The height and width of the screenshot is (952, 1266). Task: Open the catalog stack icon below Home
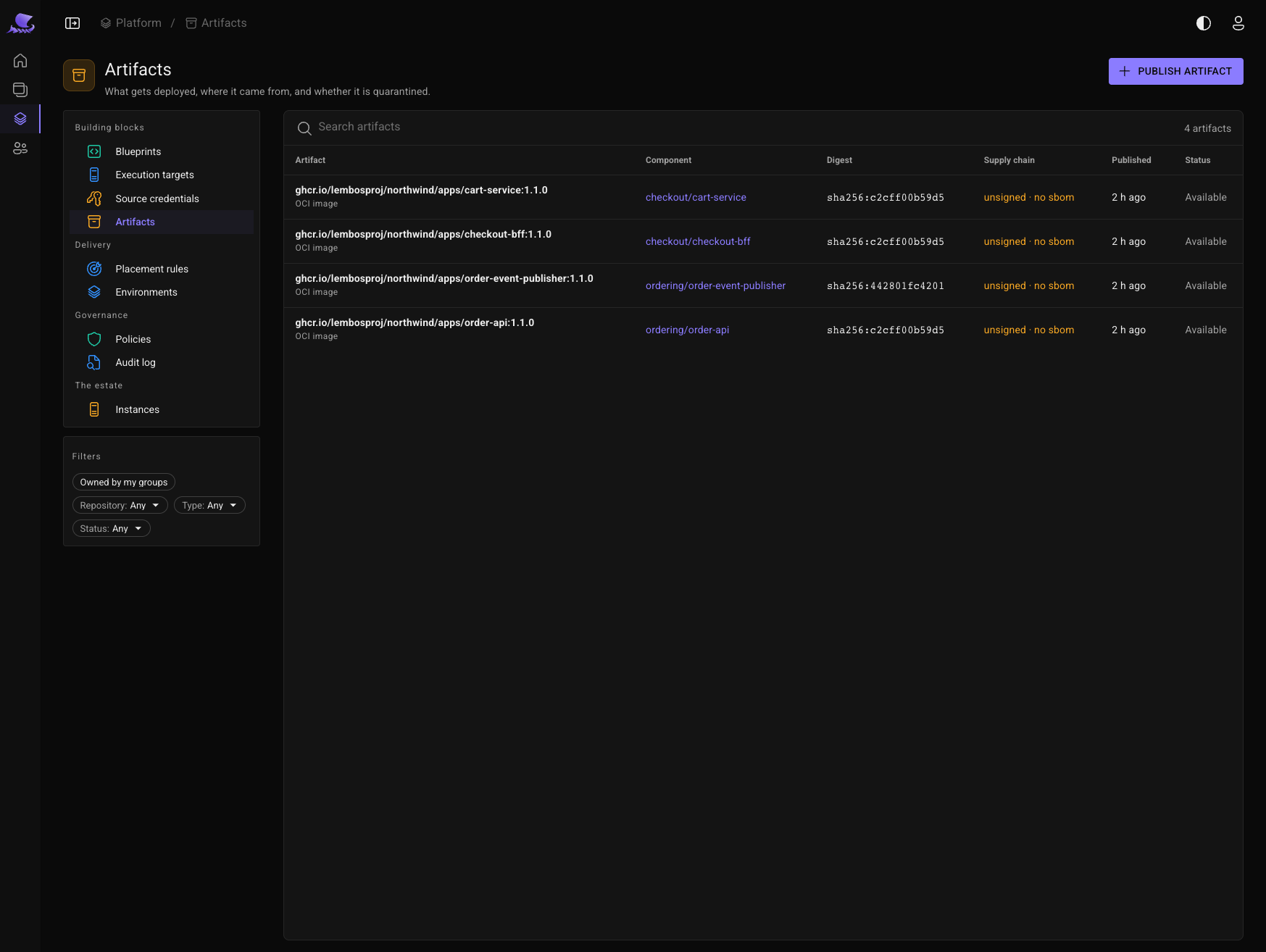[x=20, y=90]
